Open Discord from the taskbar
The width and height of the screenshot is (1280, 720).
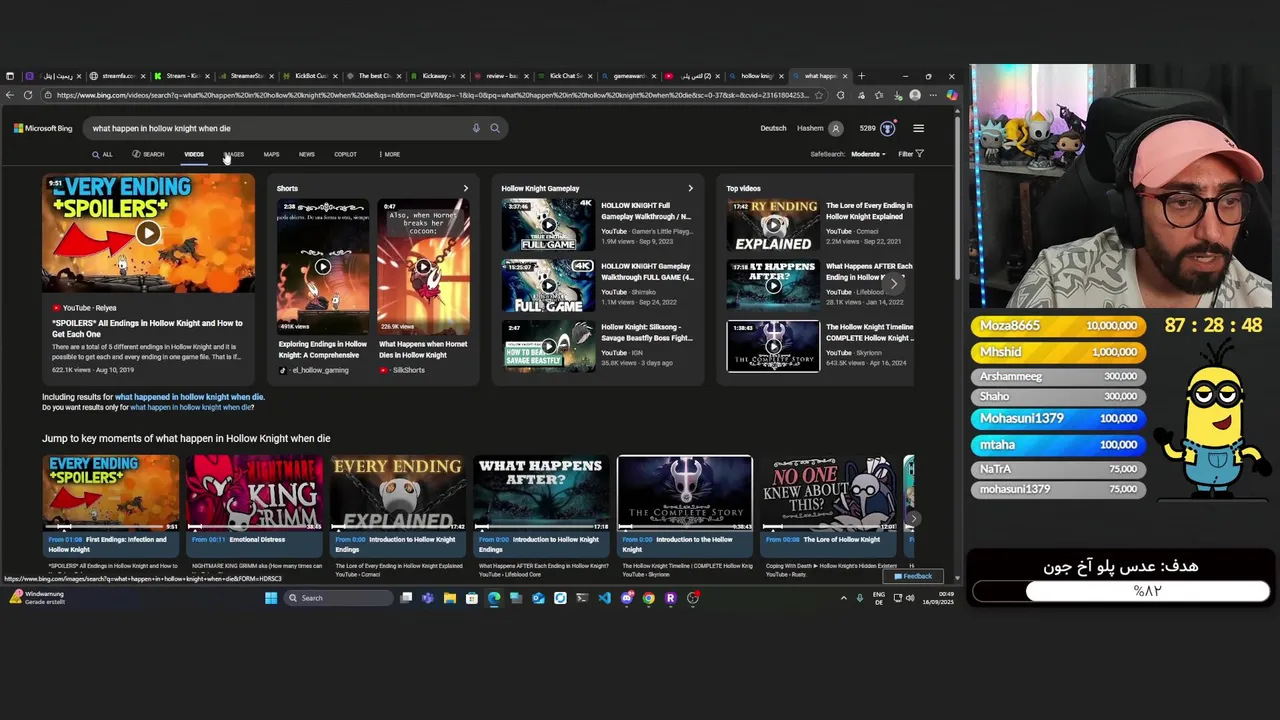click(x=627, y=598)
